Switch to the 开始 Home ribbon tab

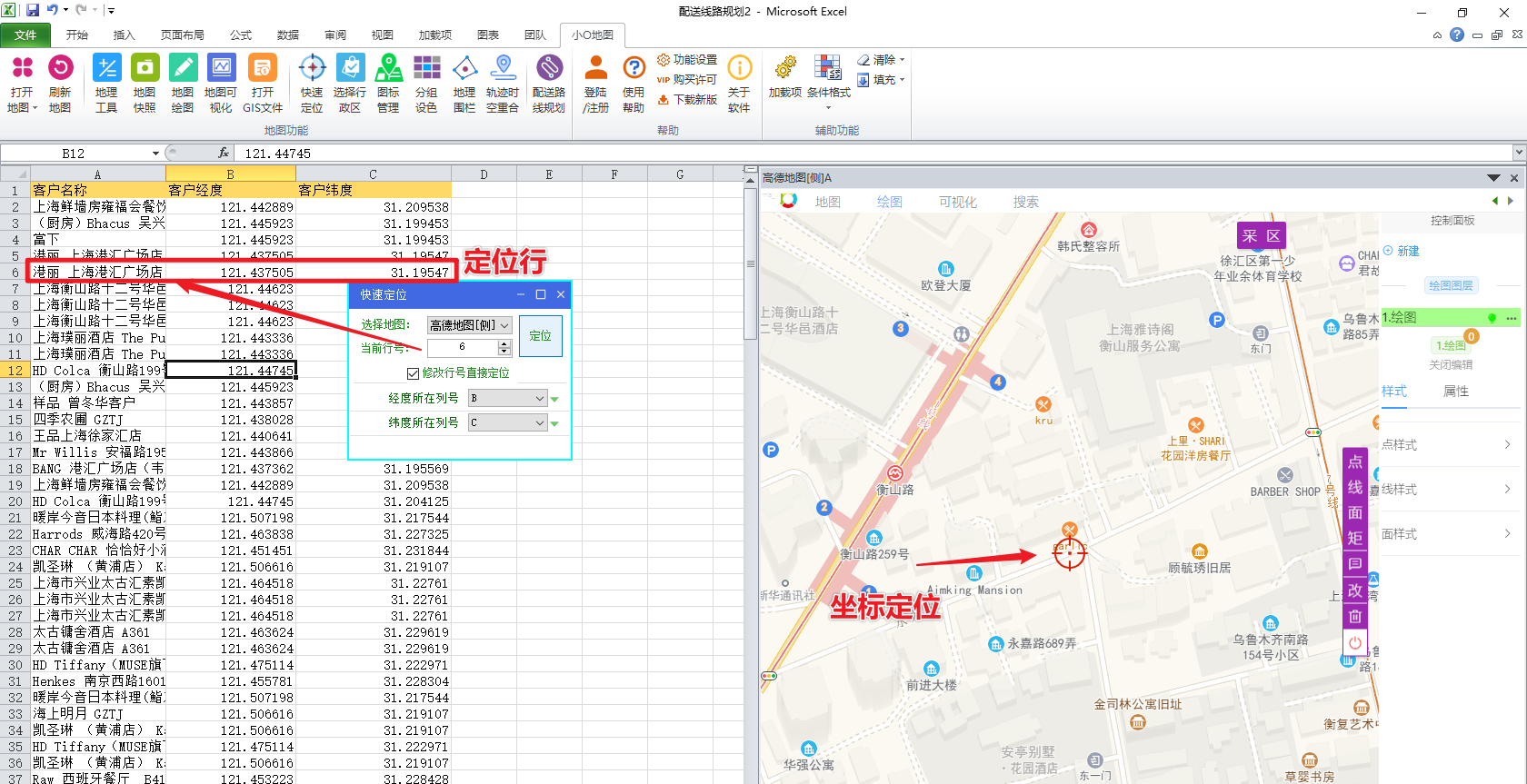(77, 35)
